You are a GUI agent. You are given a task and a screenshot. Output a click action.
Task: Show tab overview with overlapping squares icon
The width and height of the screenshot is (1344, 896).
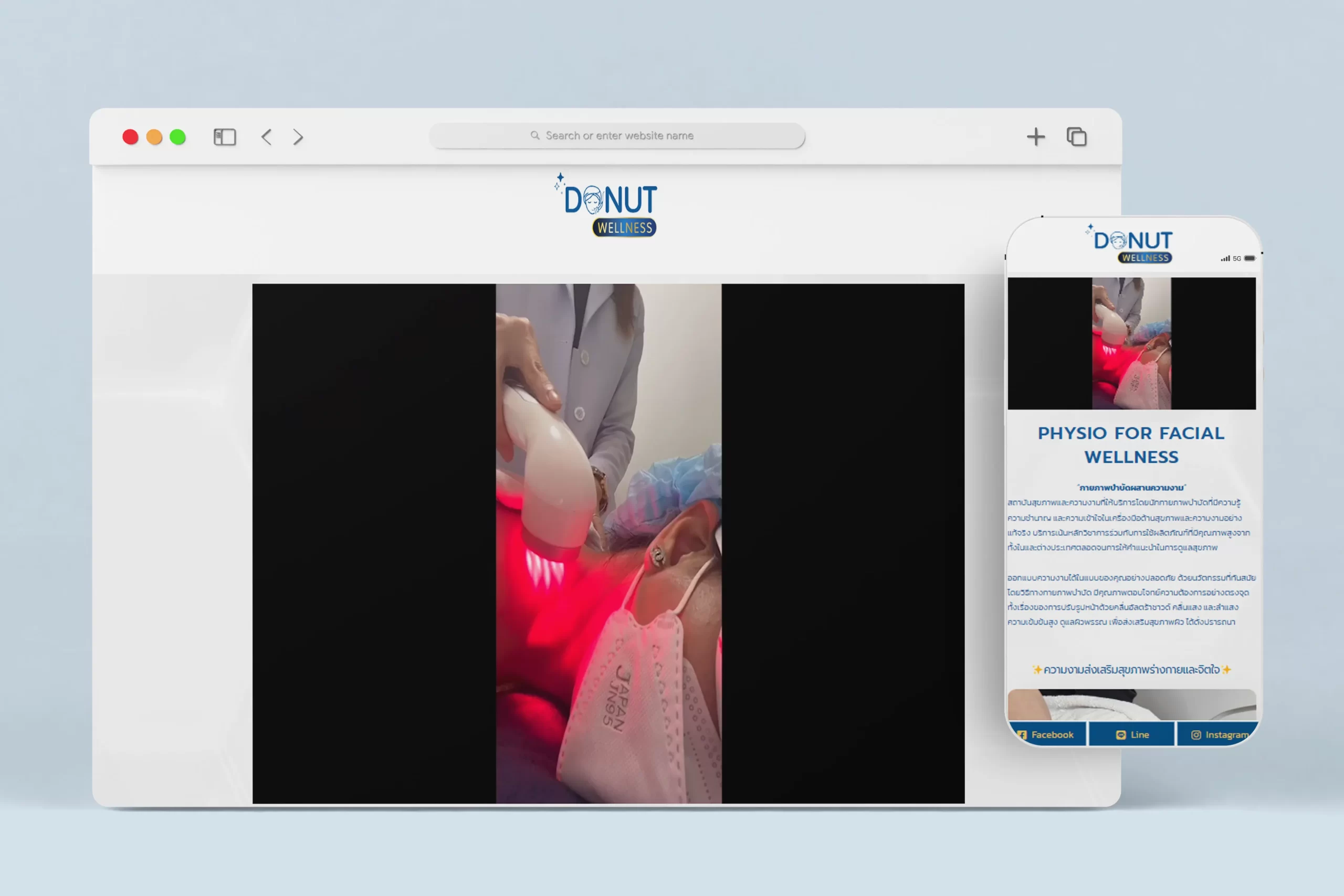tap(1077, 137)
